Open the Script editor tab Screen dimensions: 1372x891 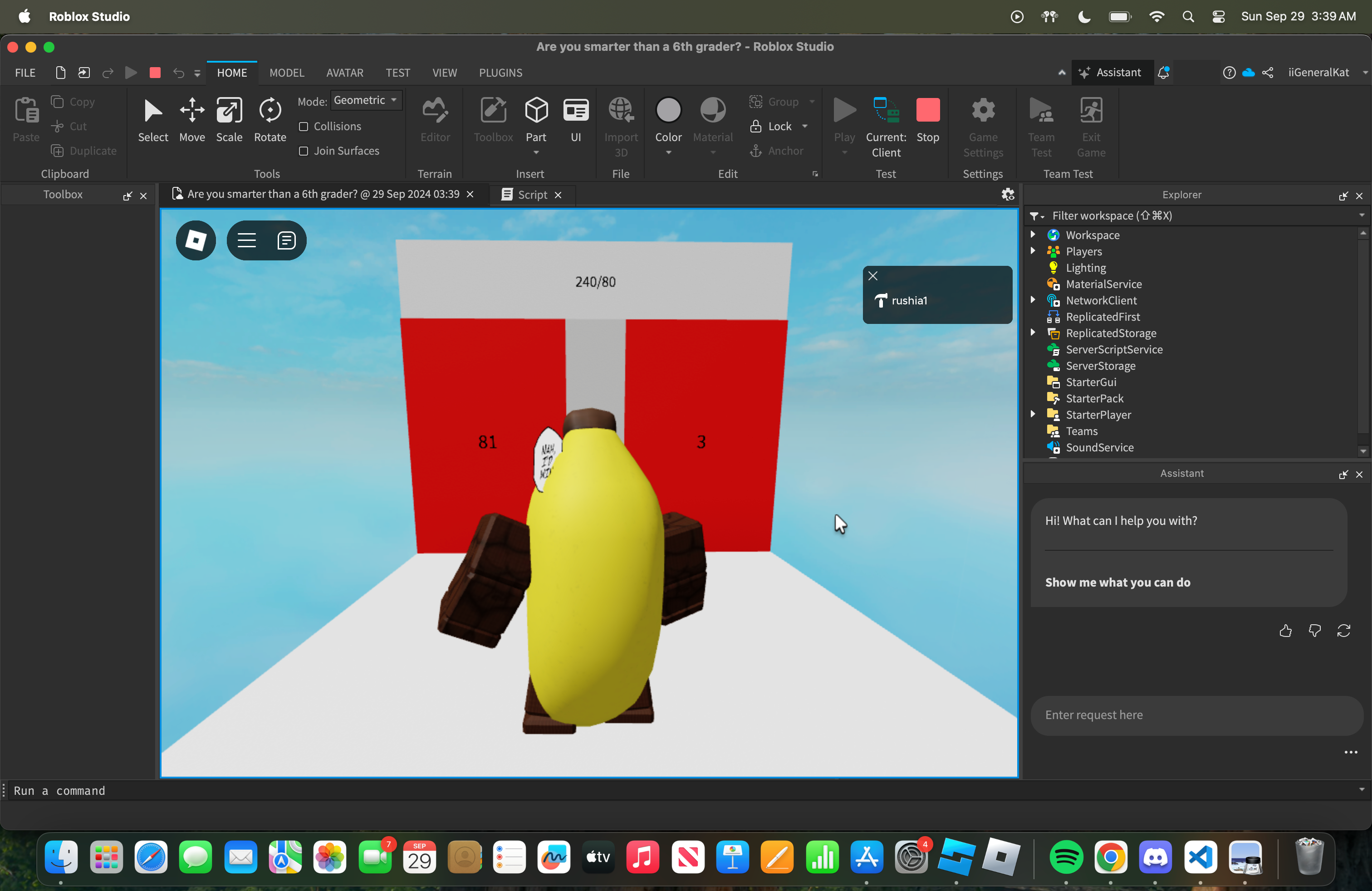pyautogui.click(x=531, y=195)
